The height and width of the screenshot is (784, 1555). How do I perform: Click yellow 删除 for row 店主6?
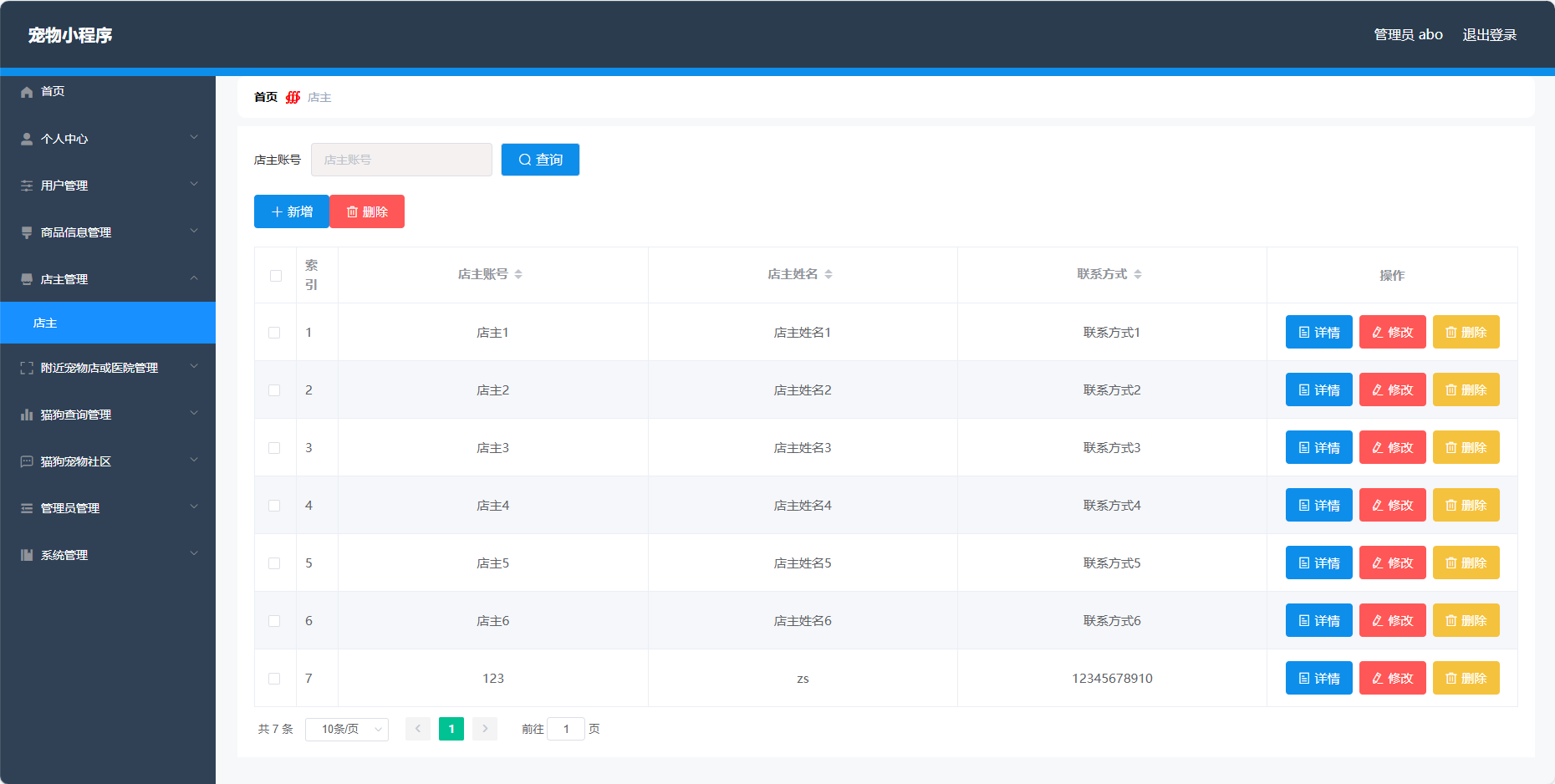[x=1466, y=620]
